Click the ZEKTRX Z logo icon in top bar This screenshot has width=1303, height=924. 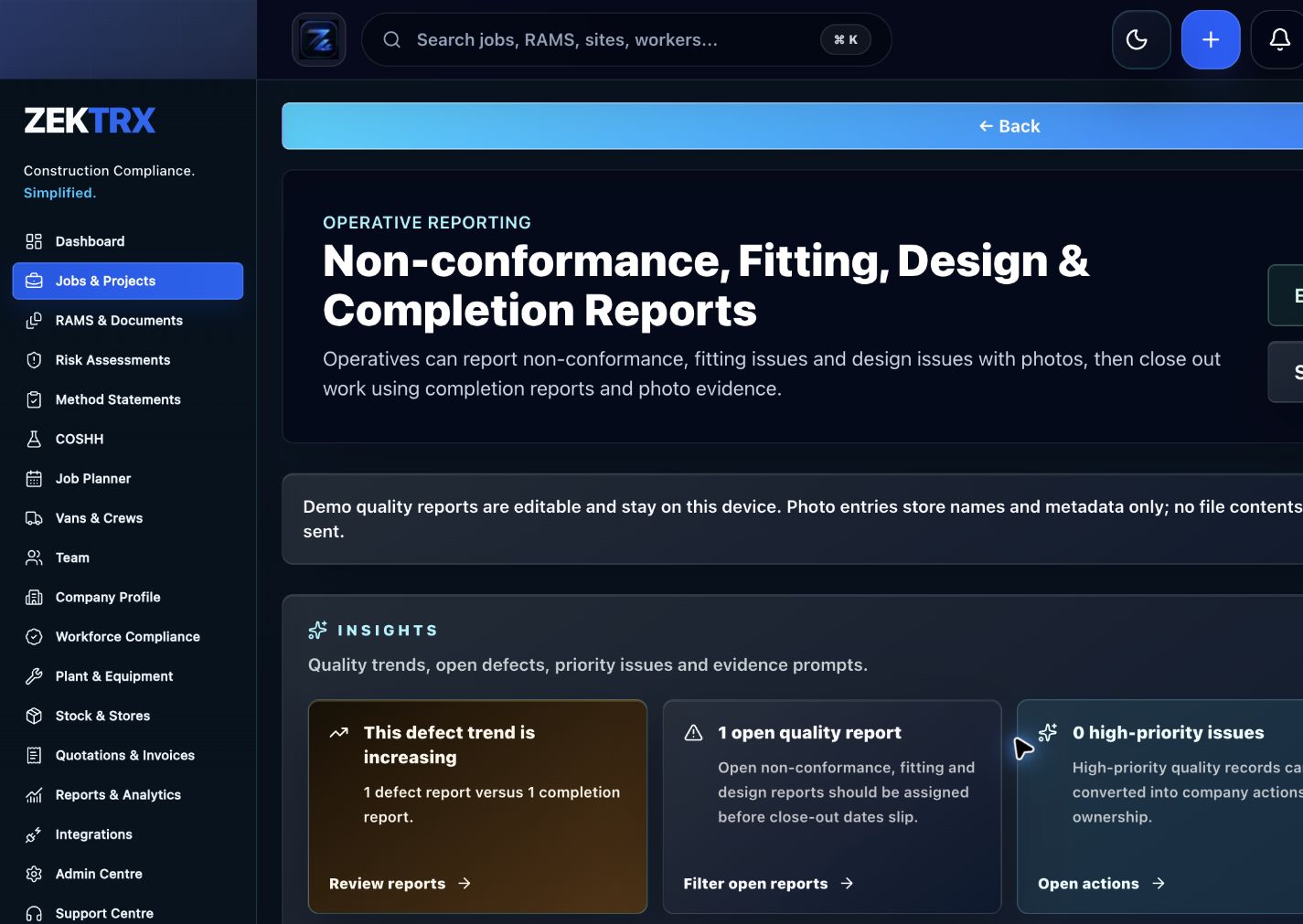319,39
